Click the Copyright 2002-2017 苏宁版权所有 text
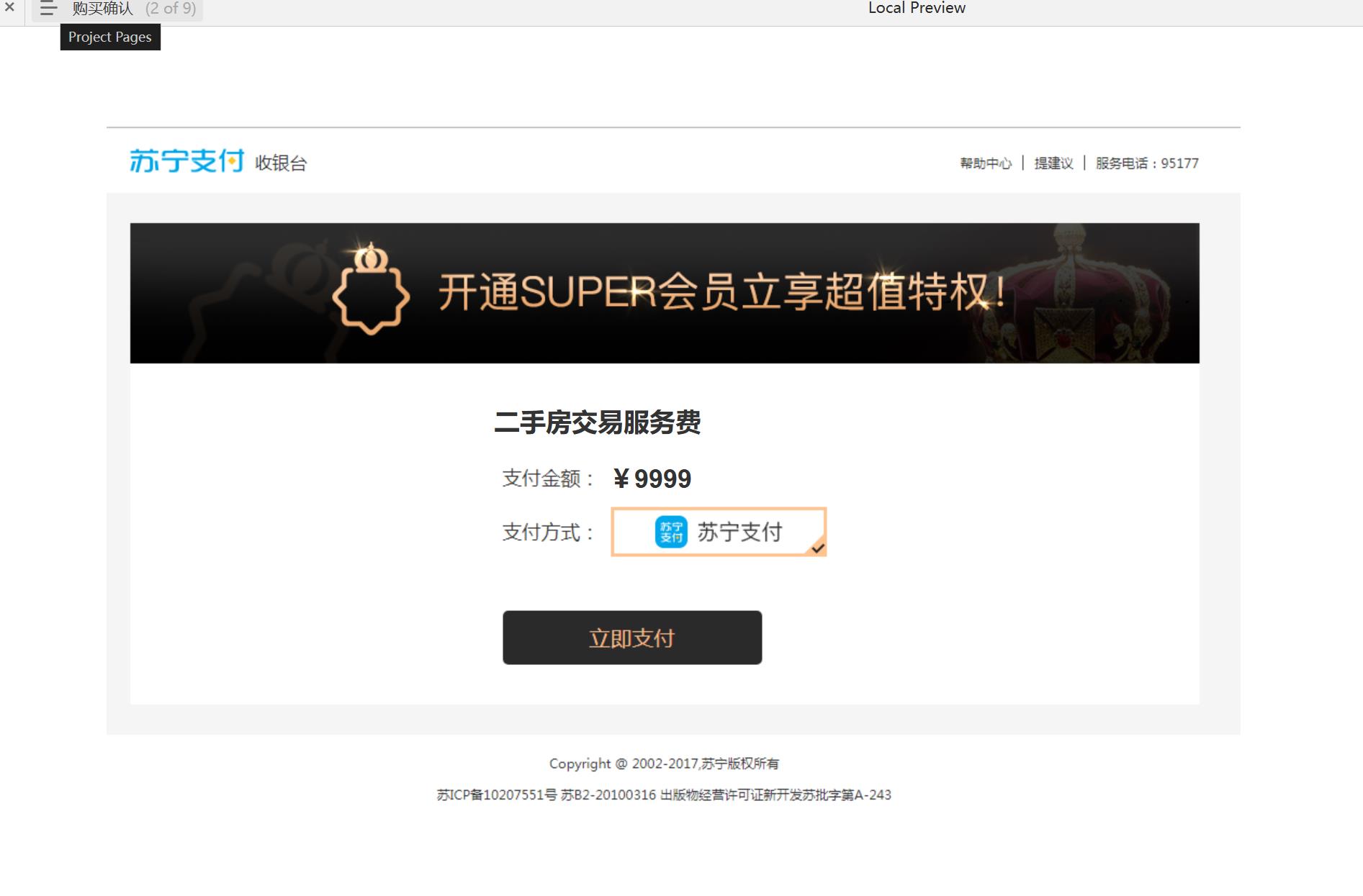The width and height of the screenshot is (1363, 896). 664,764
